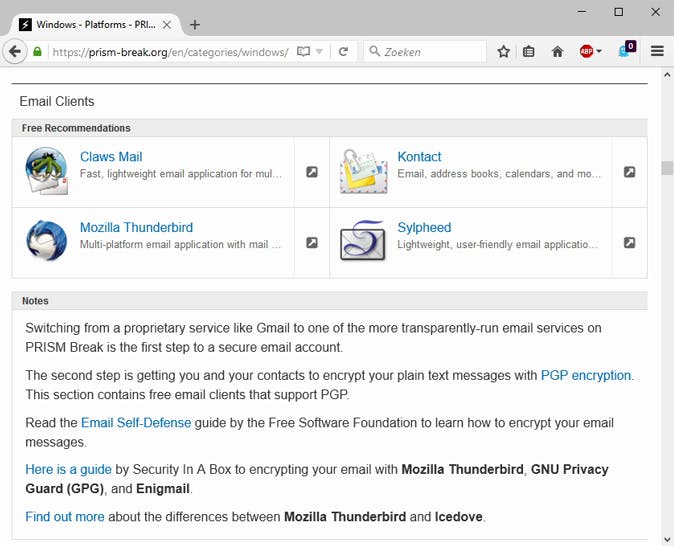Reload the page with the refresh icon
674x546 pixels.
(343, 52)
